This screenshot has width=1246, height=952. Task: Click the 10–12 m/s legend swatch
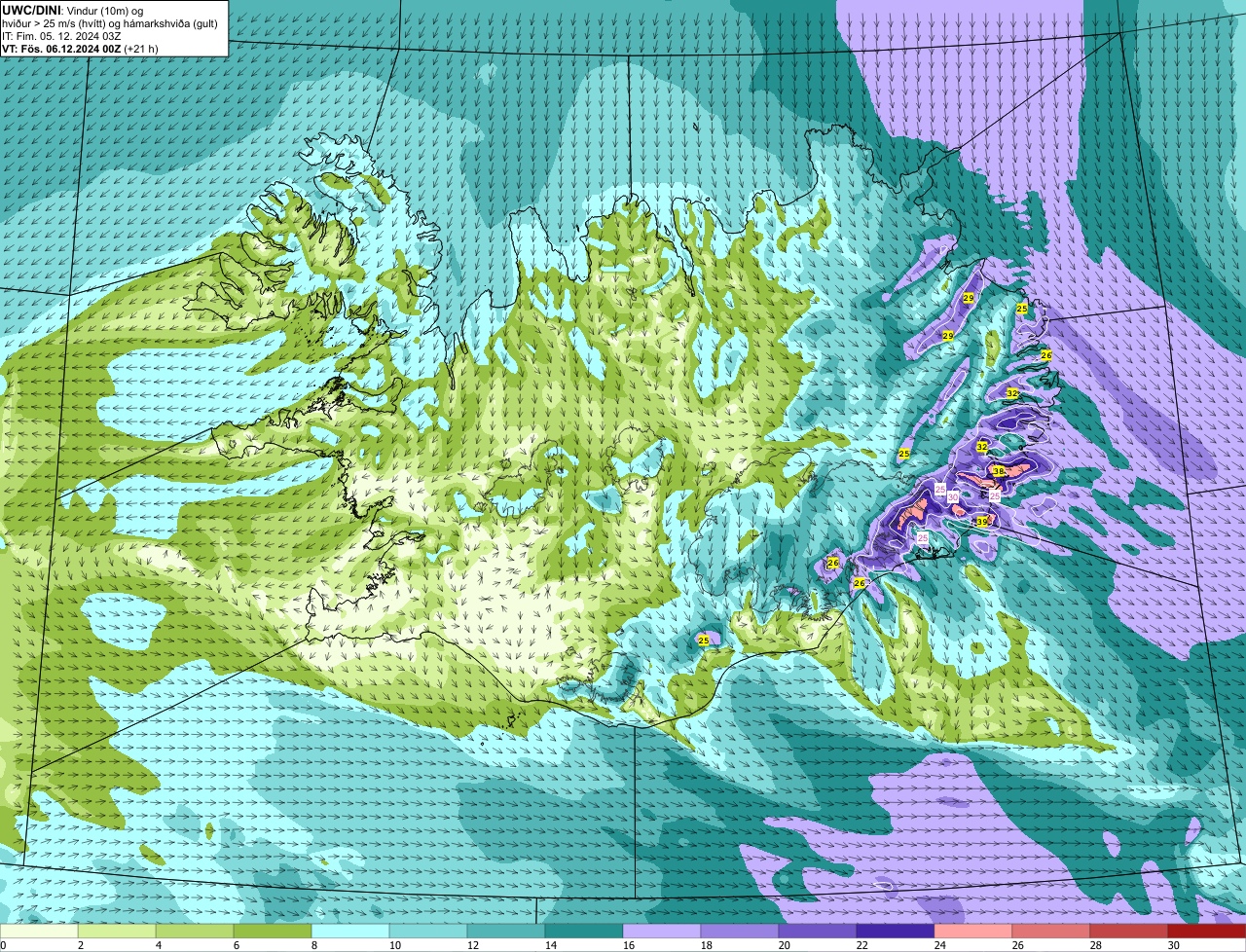point(428,932)
